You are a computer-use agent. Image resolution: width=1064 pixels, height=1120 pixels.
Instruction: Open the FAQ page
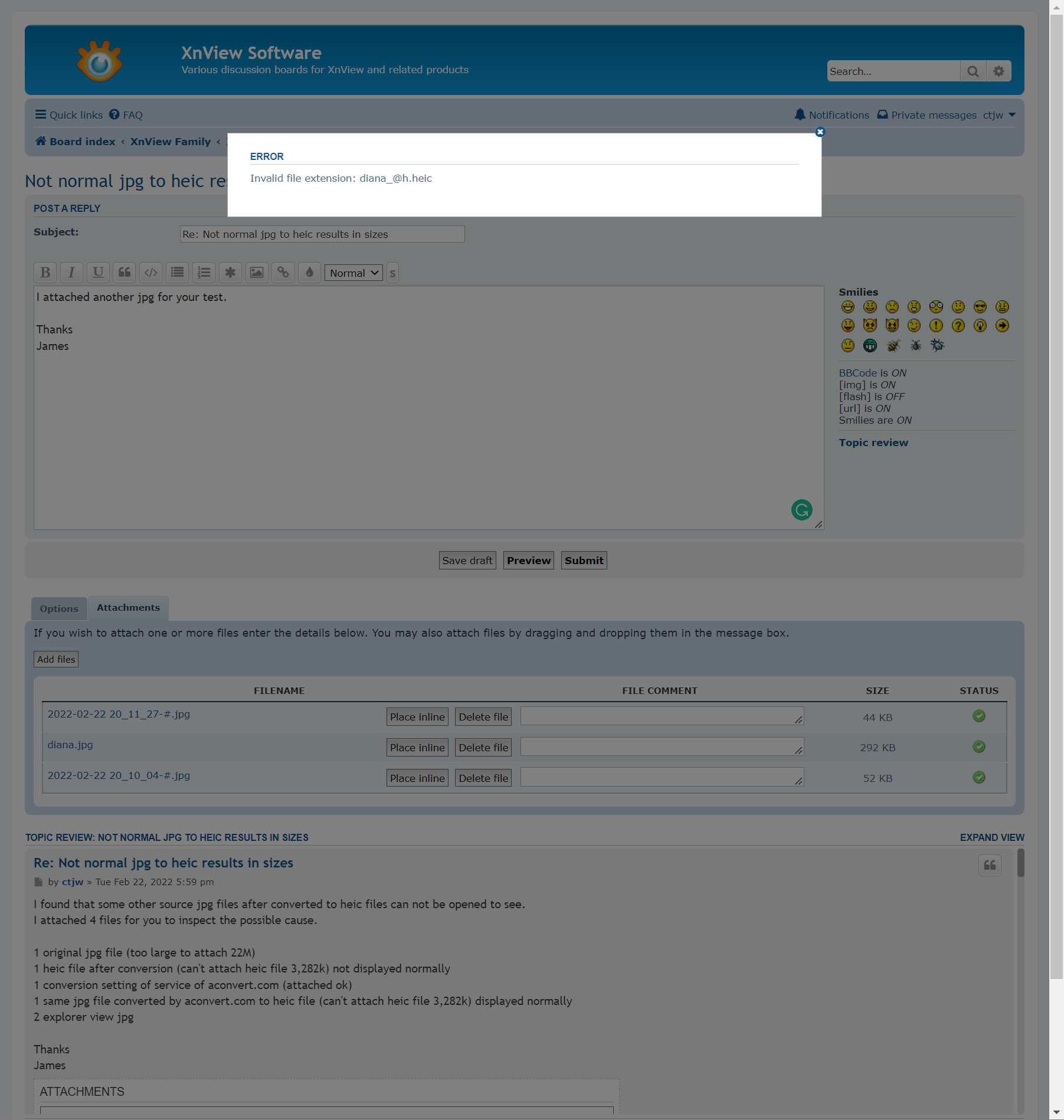click(126, 115)
